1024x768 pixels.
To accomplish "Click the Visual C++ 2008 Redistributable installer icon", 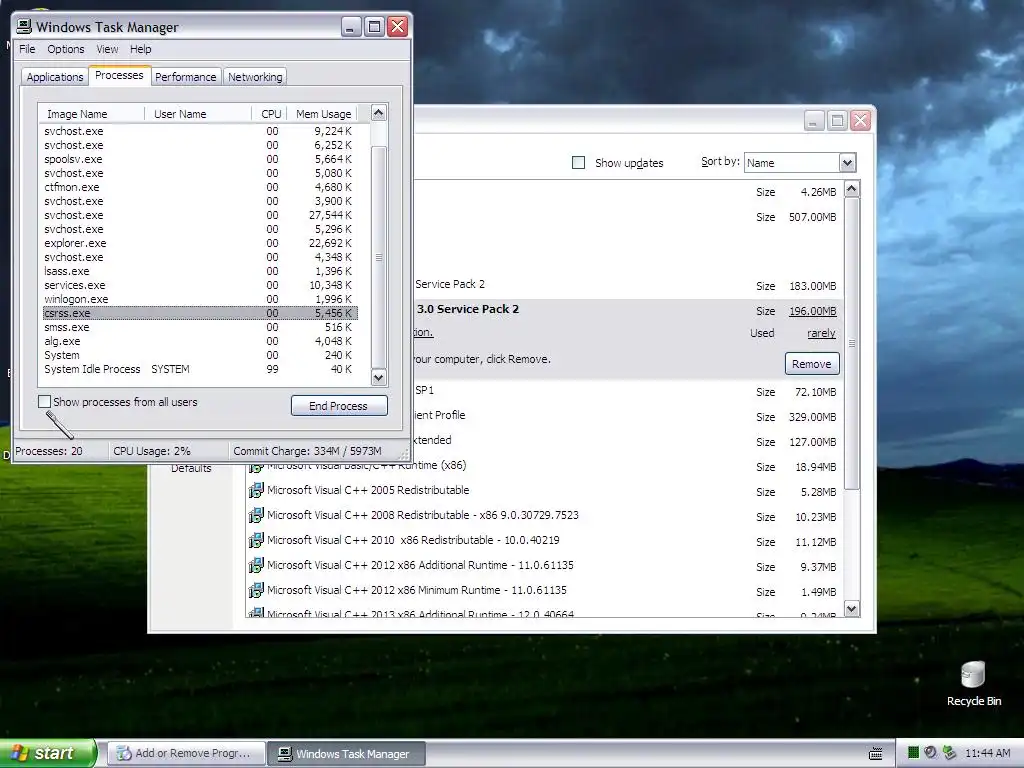I will 256,515.
